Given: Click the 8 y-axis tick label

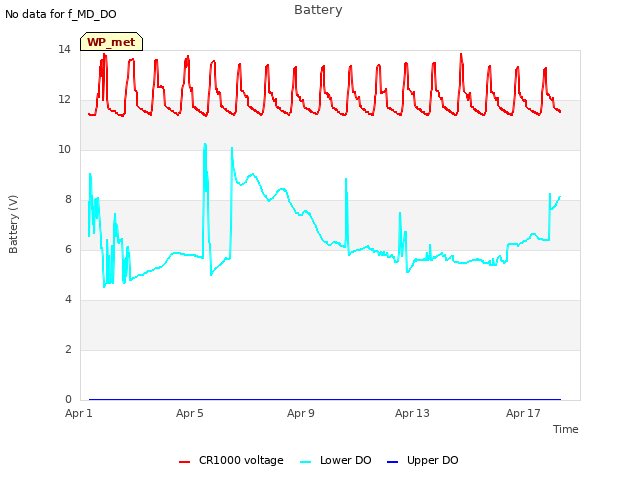Looking at the screenshot, I should pos(68,200).
